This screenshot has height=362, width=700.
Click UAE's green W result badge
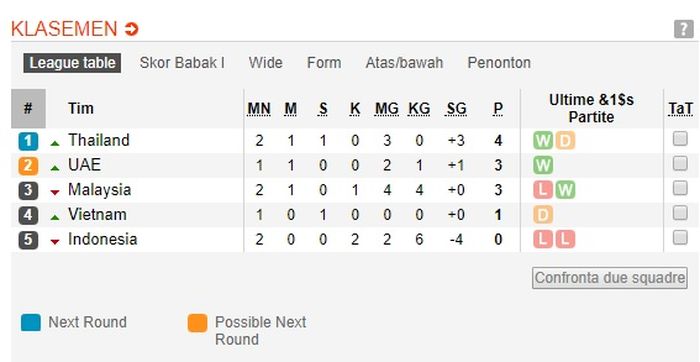(x=543, y=166)
